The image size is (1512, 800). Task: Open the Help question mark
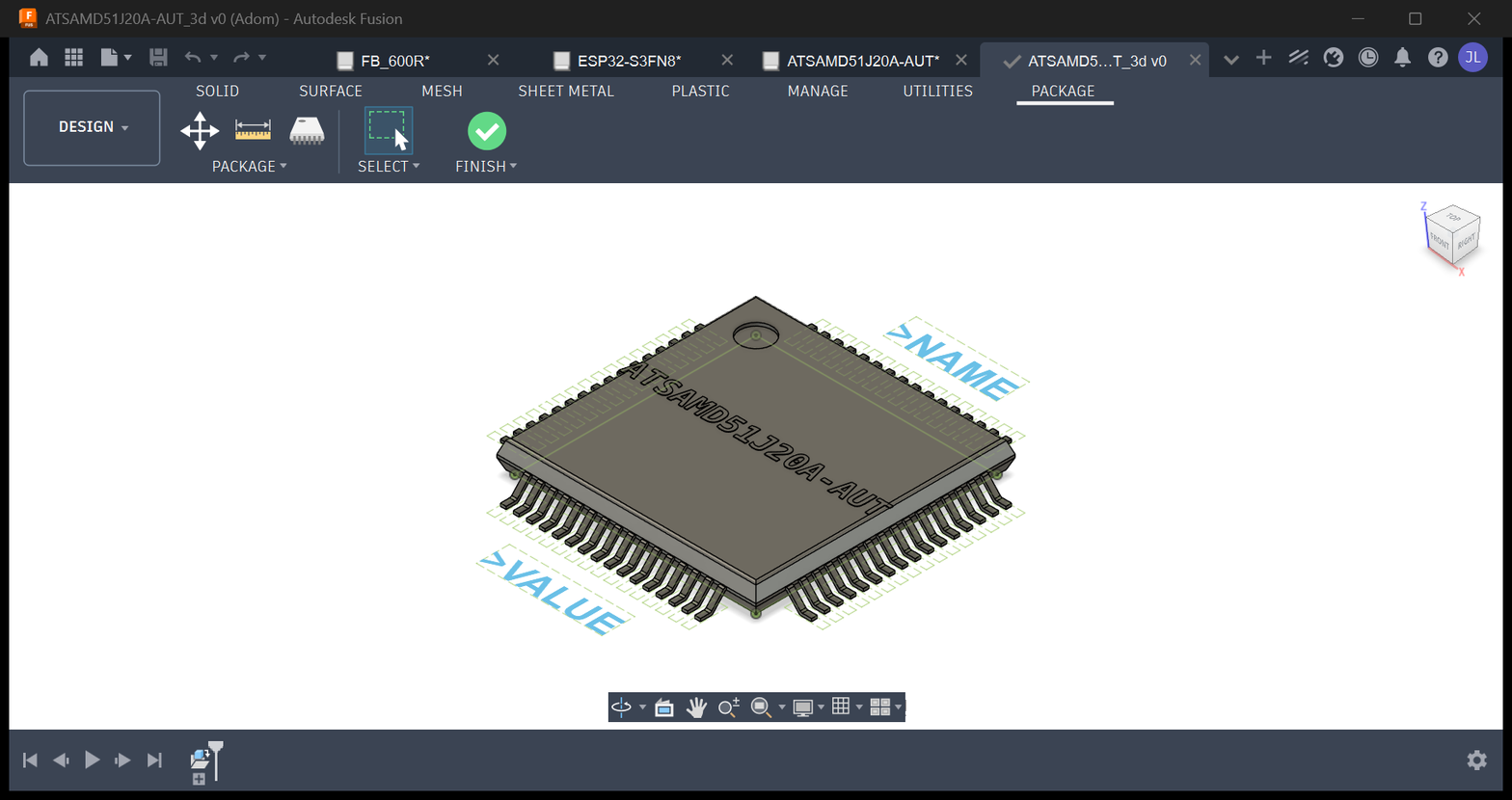(1438, 58)
